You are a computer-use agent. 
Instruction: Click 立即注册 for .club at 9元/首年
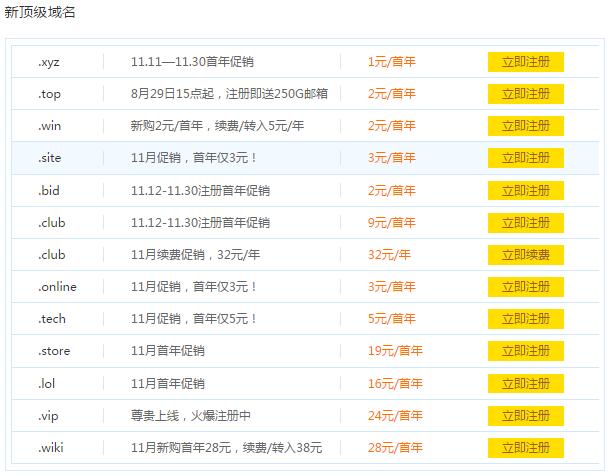click(x=525, y=222)
